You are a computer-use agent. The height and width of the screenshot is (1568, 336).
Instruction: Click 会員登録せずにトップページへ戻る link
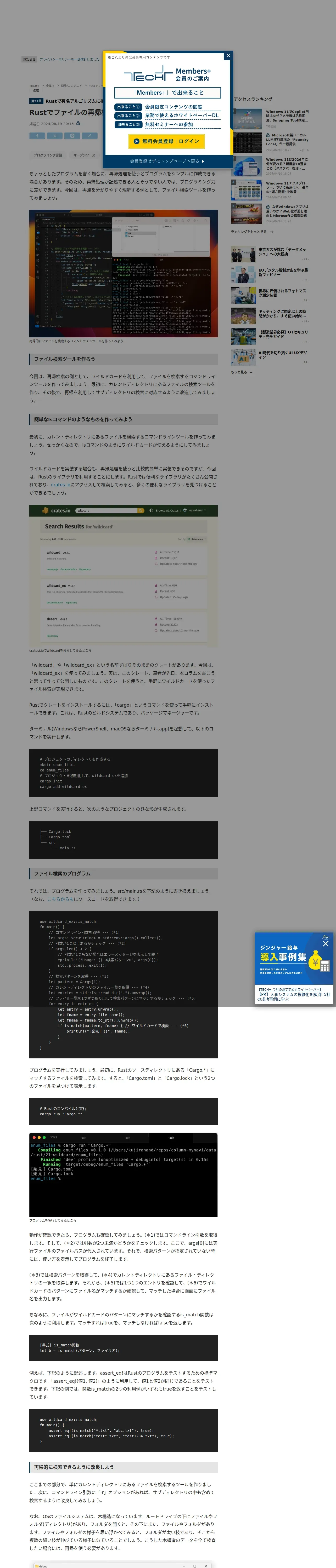pos(167,161)
